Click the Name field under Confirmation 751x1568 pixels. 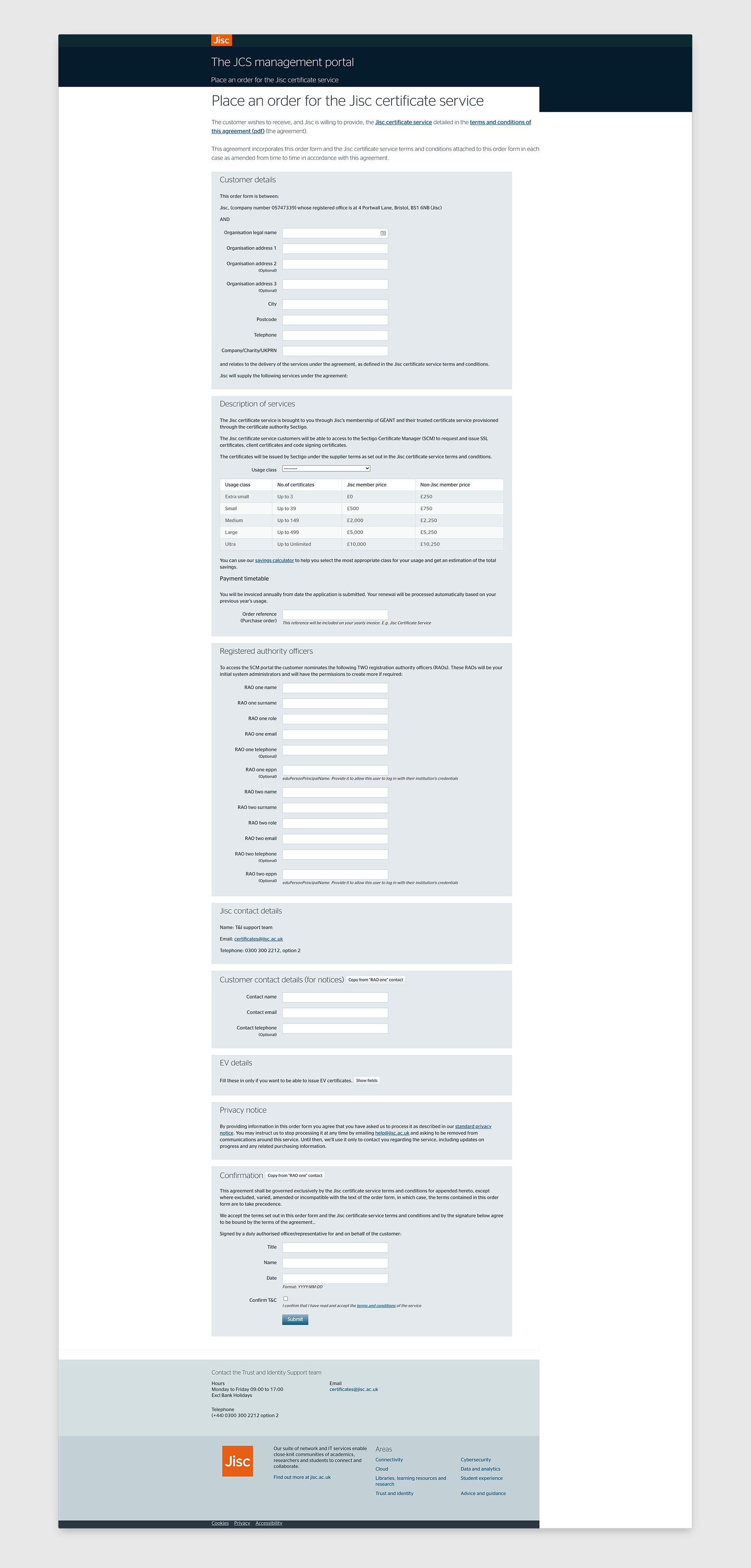click(335, 1262)
